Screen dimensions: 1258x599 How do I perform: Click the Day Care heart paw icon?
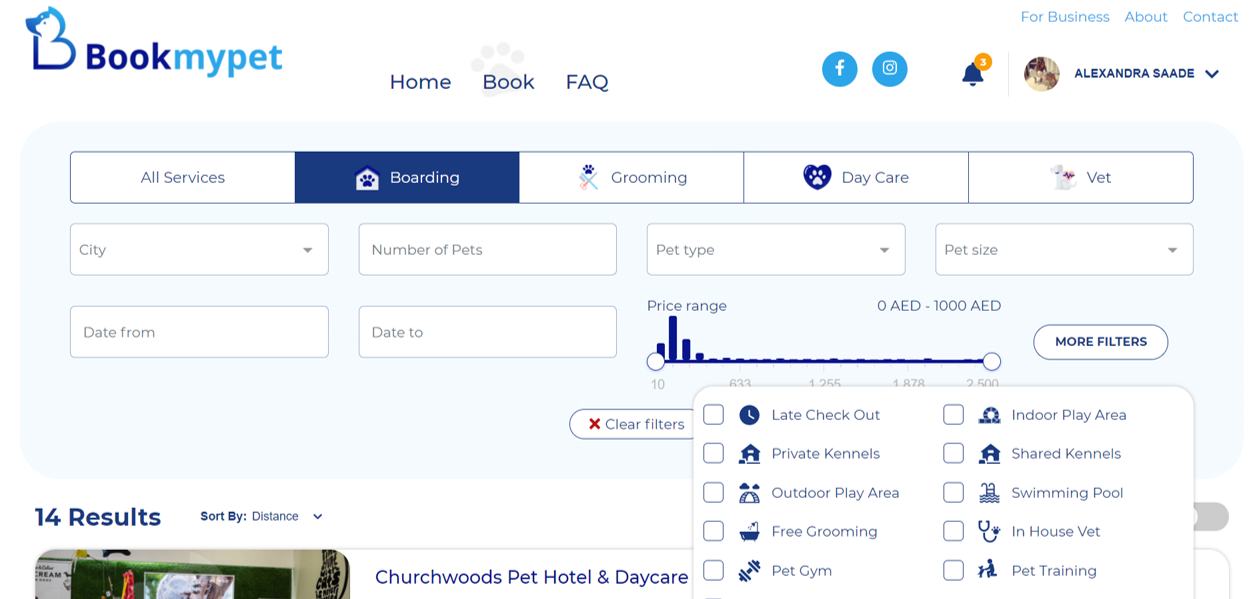(x=817, y=177)
